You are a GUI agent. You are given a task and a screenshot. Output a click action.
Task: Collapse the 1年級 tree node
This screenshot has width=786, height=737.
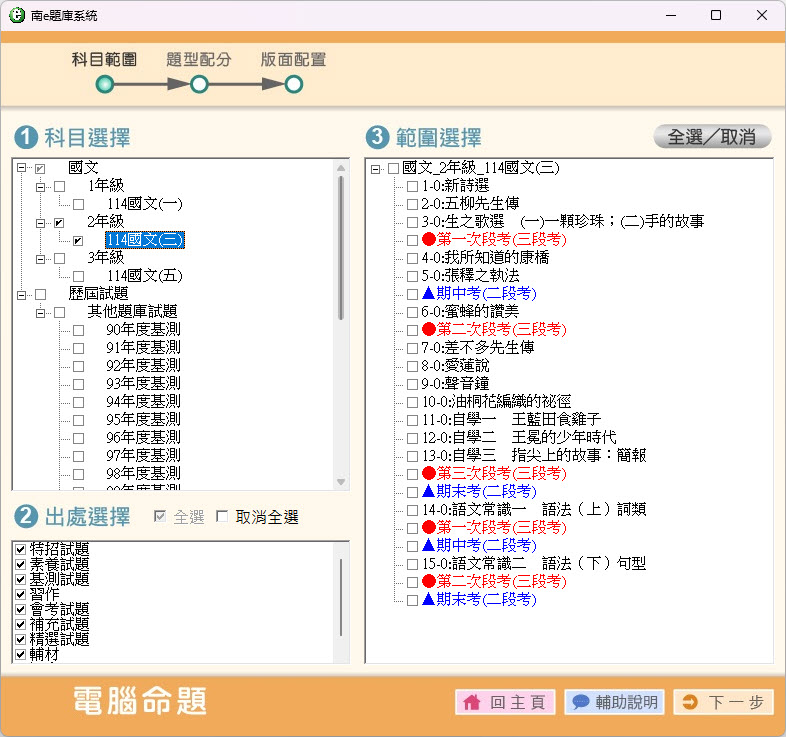(40, 187)
